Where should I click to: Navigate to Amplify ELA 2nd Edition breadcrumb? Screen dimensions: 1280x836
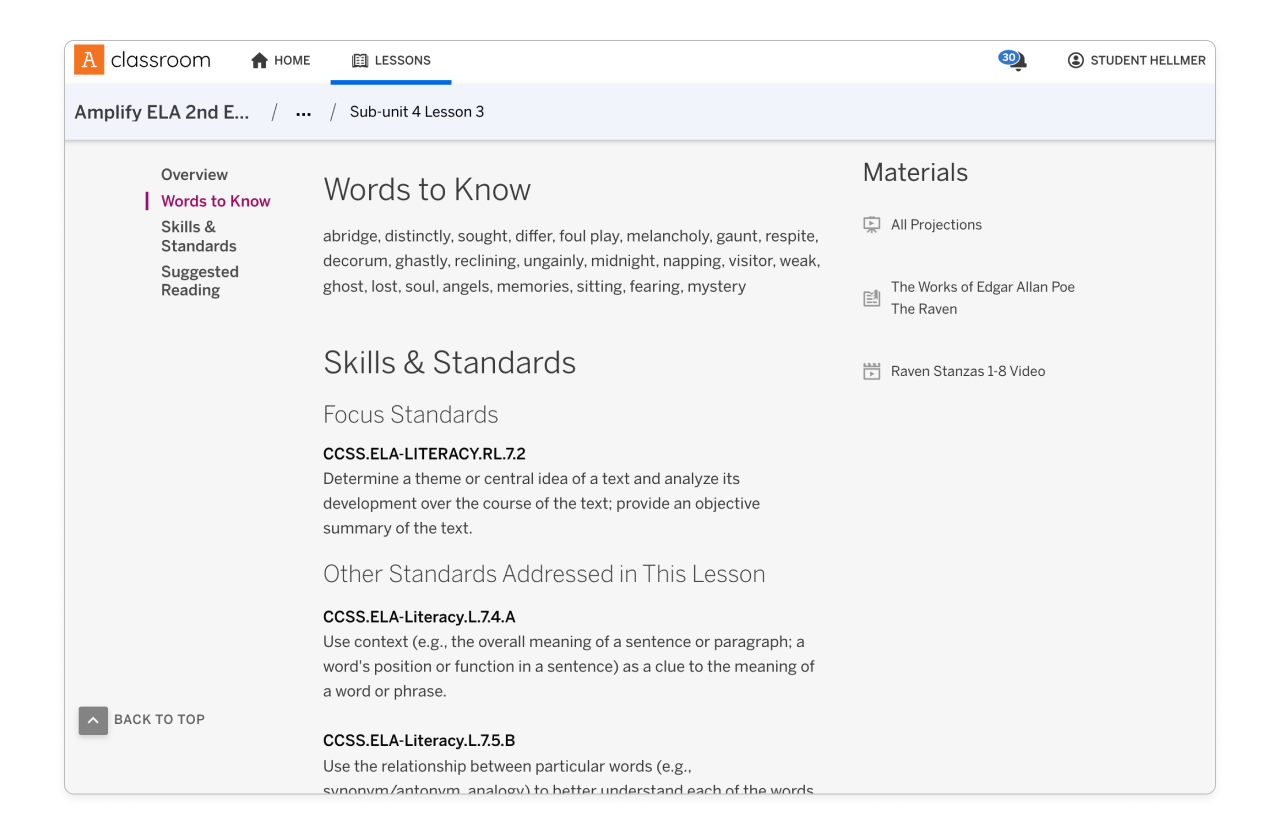pyautogui.click(x=162, y=112)
